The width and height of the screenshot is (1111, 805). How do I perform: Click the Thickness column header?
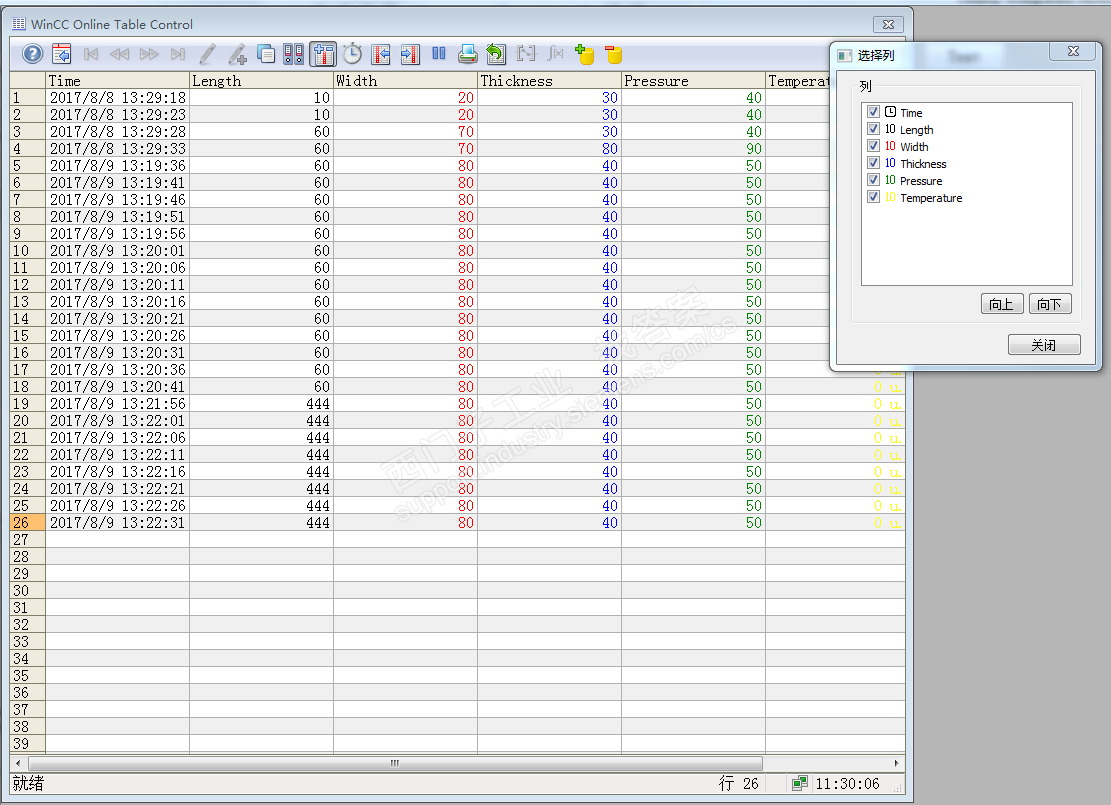(x=549, y=81)
